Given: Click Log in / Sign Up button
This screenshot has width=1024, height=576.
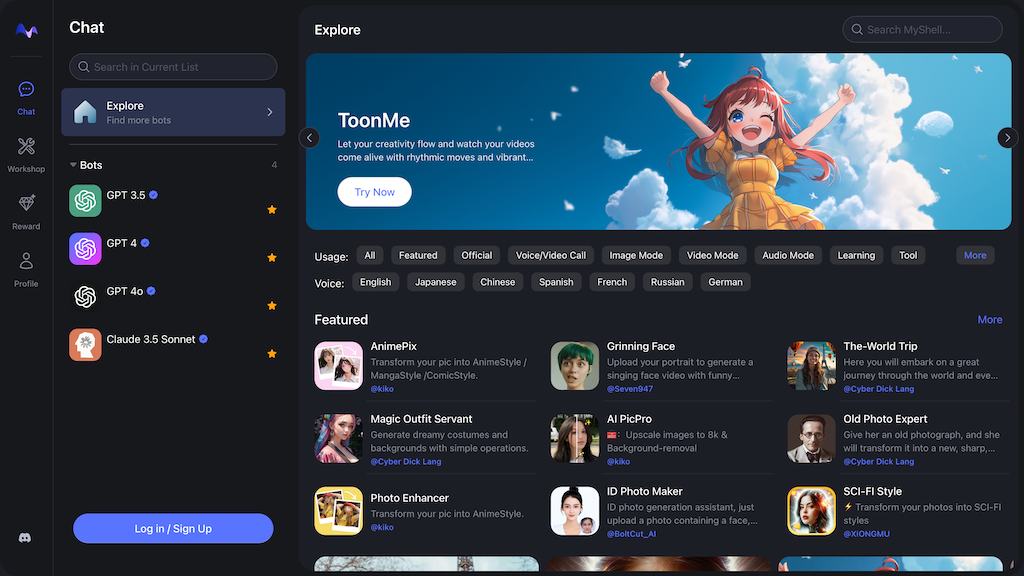Looking at the screenshot, I should (173, 528).
